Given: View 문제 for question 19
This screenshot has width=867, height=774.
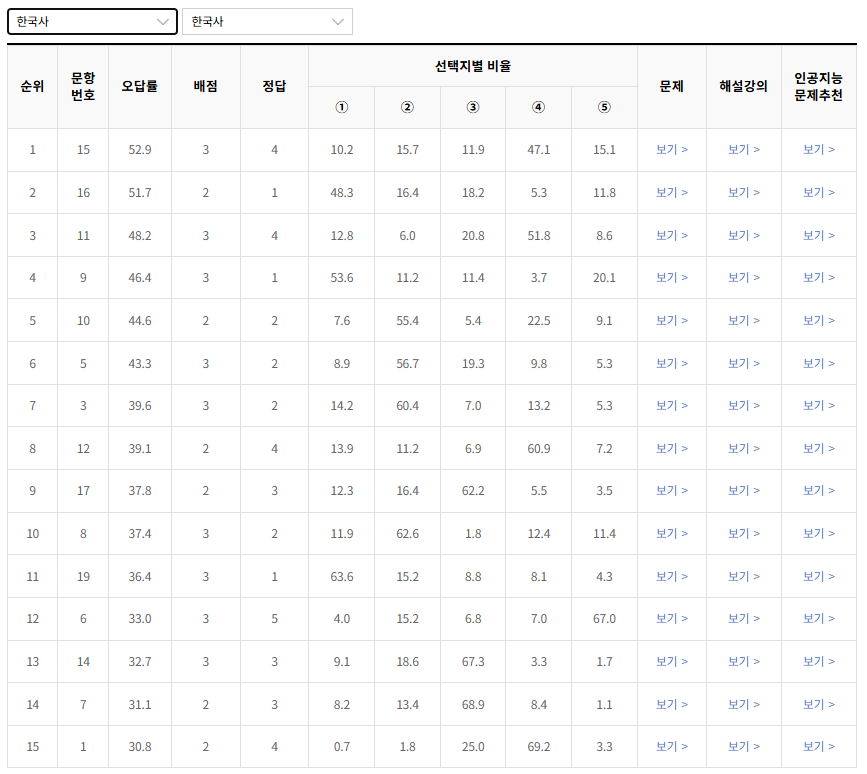Looking at the screenshot, I should click(671, 576).
